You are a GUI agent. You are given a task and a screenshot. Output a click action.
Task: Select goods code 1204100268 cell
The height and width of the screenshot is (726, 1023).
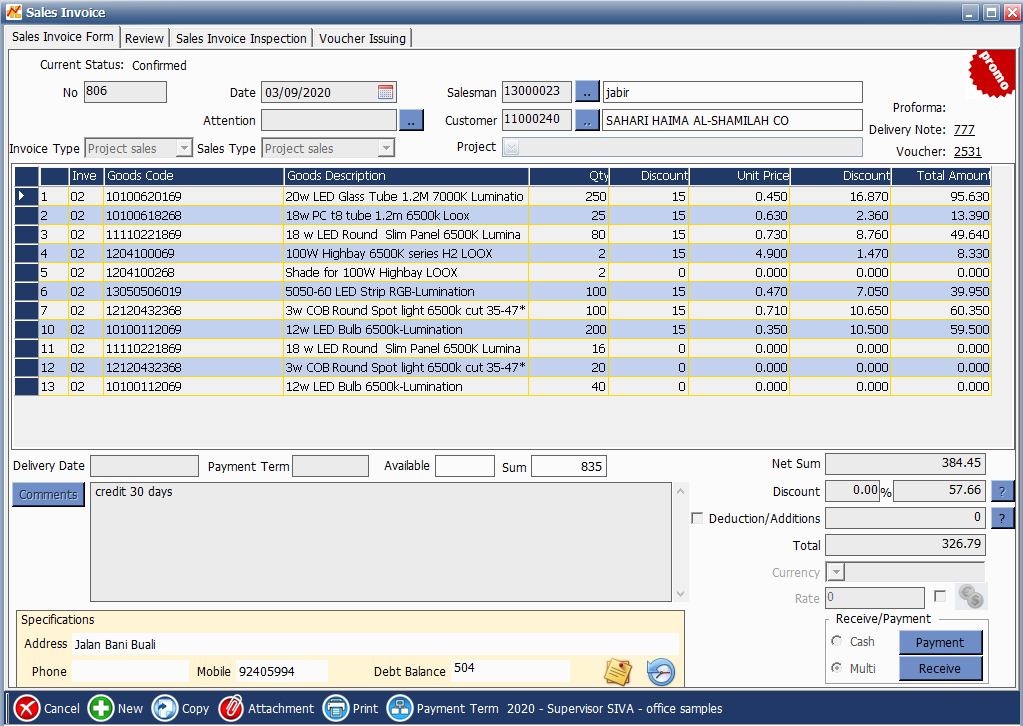coord(194,272)
